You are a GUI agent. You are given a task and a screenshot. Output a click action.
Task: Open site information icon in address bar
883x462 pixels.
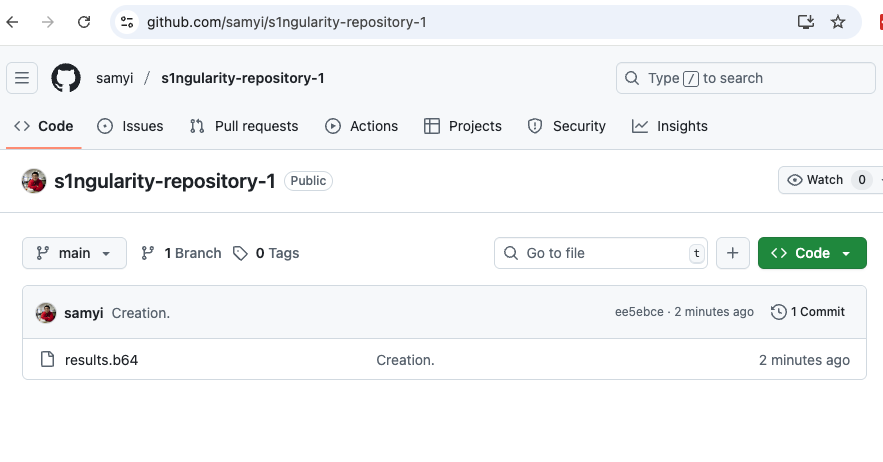[x=127, y=22]
